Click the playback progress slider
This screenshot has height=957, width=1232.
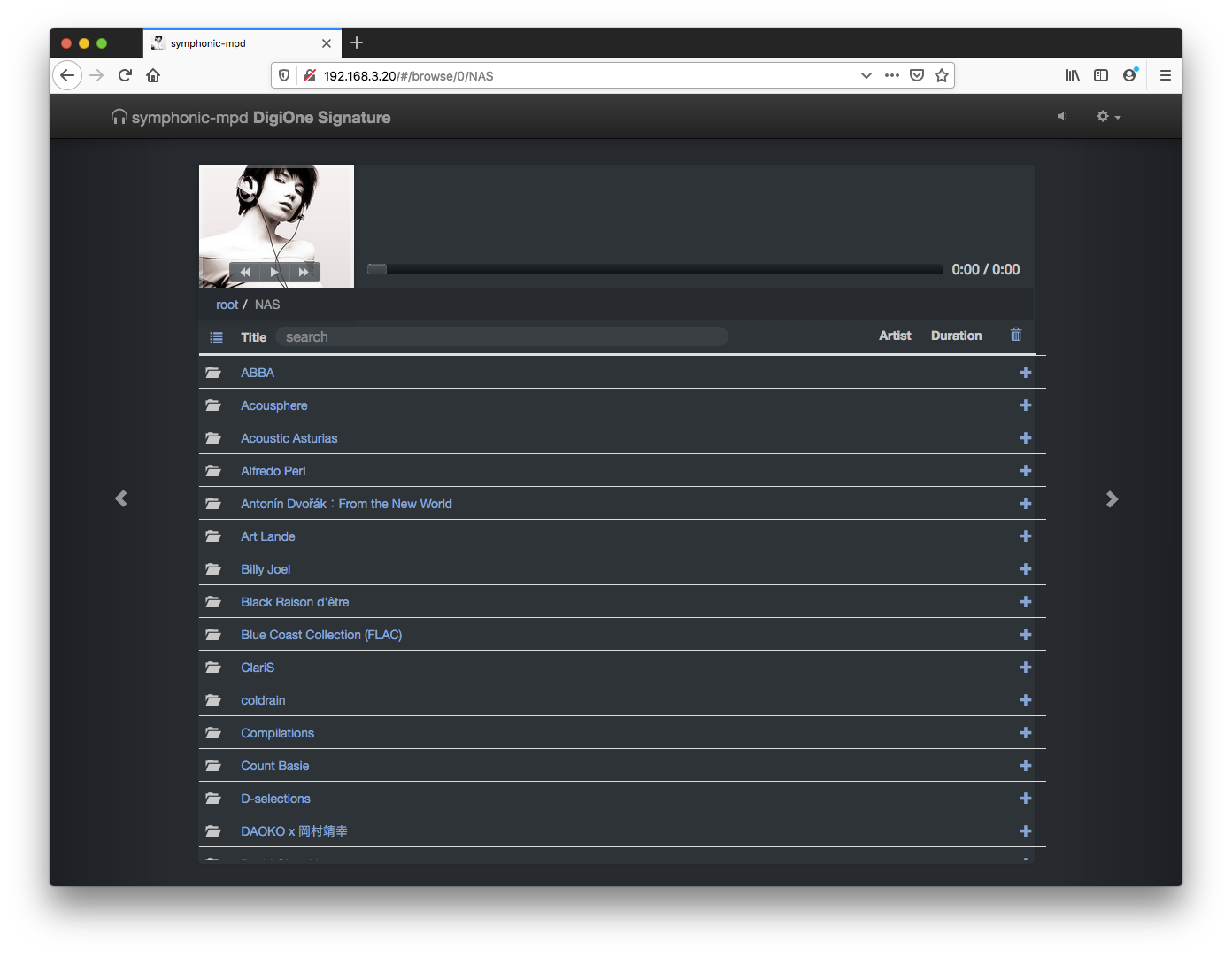click(655, 269)
